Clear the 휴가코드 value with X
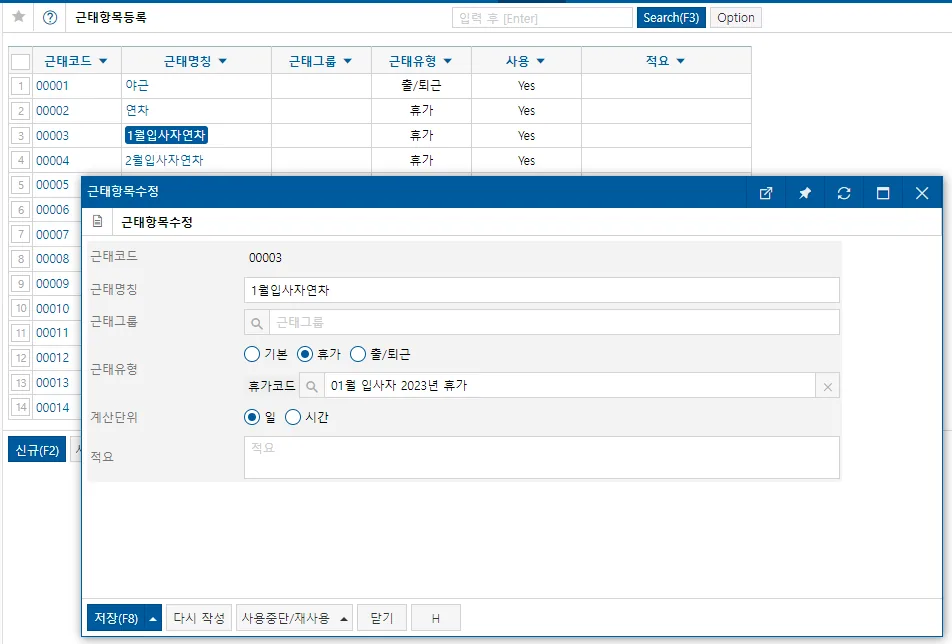Image resolution: width=952 pixels, height=644 pixels. point(828,387)
